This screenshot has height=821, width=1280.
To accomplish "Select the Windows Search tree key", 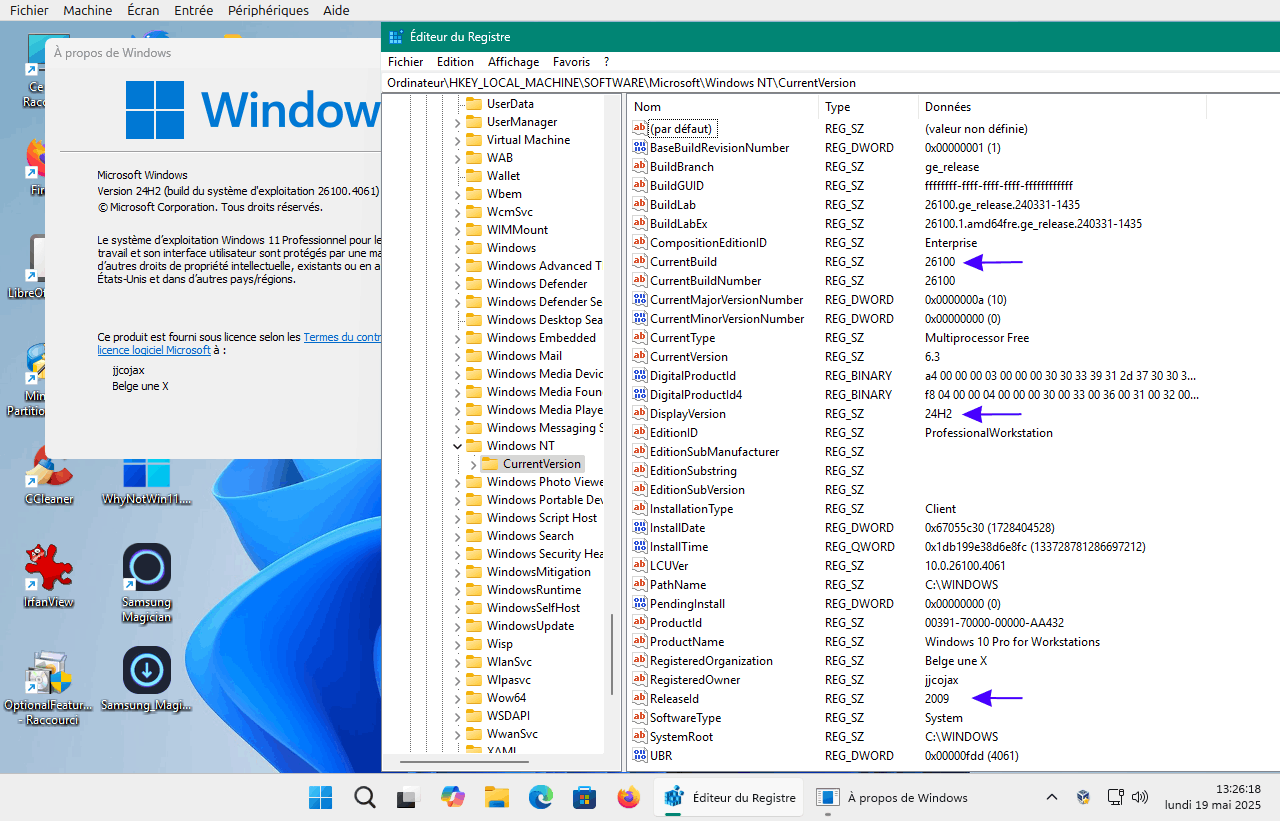I will click(530, 536).
